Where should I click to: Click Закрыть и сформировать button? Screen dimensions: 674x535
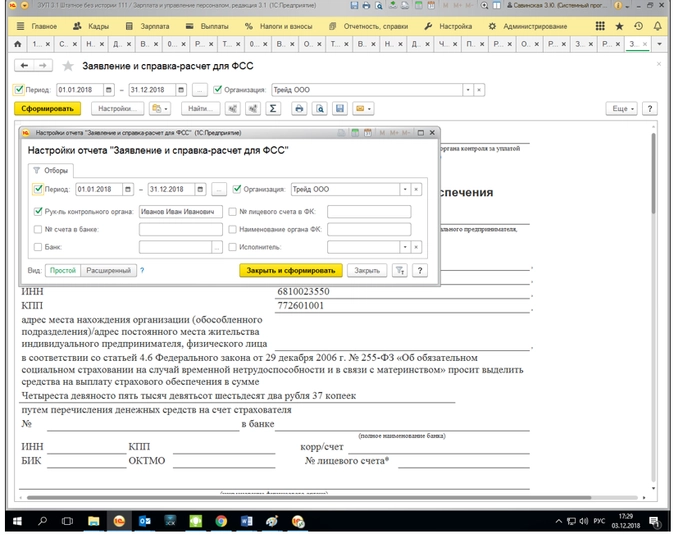(291, 270)
